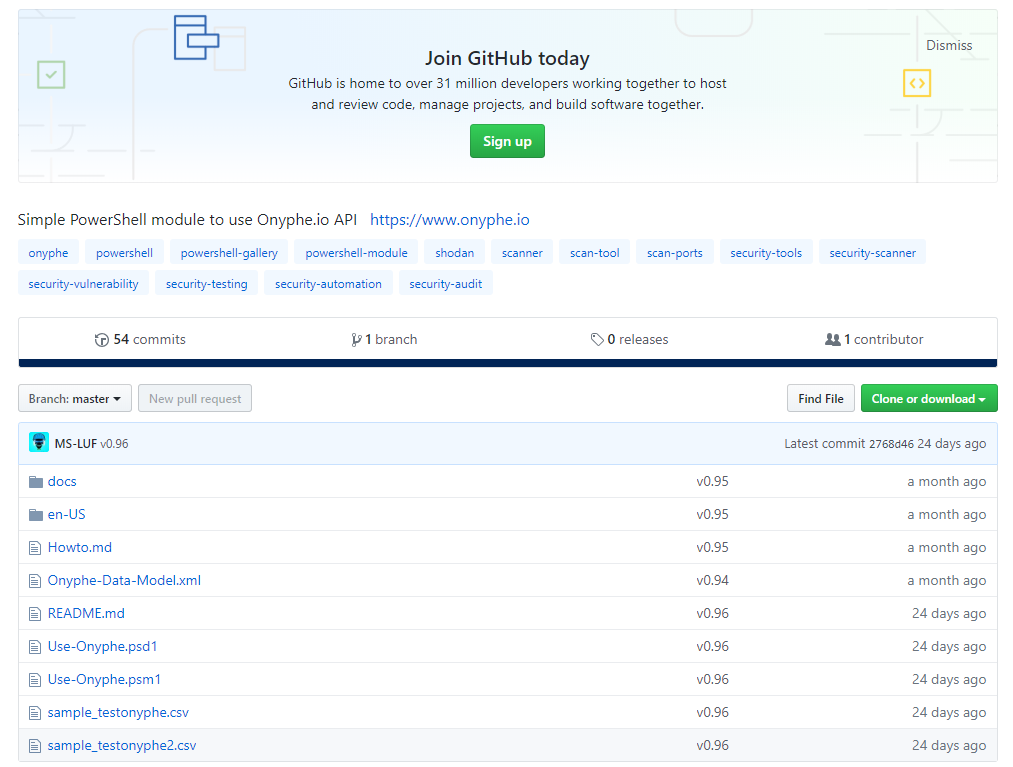Viewport: 1013px width, 767px height.
Task: Click the contributors people icon
Action: pos(834,339)
